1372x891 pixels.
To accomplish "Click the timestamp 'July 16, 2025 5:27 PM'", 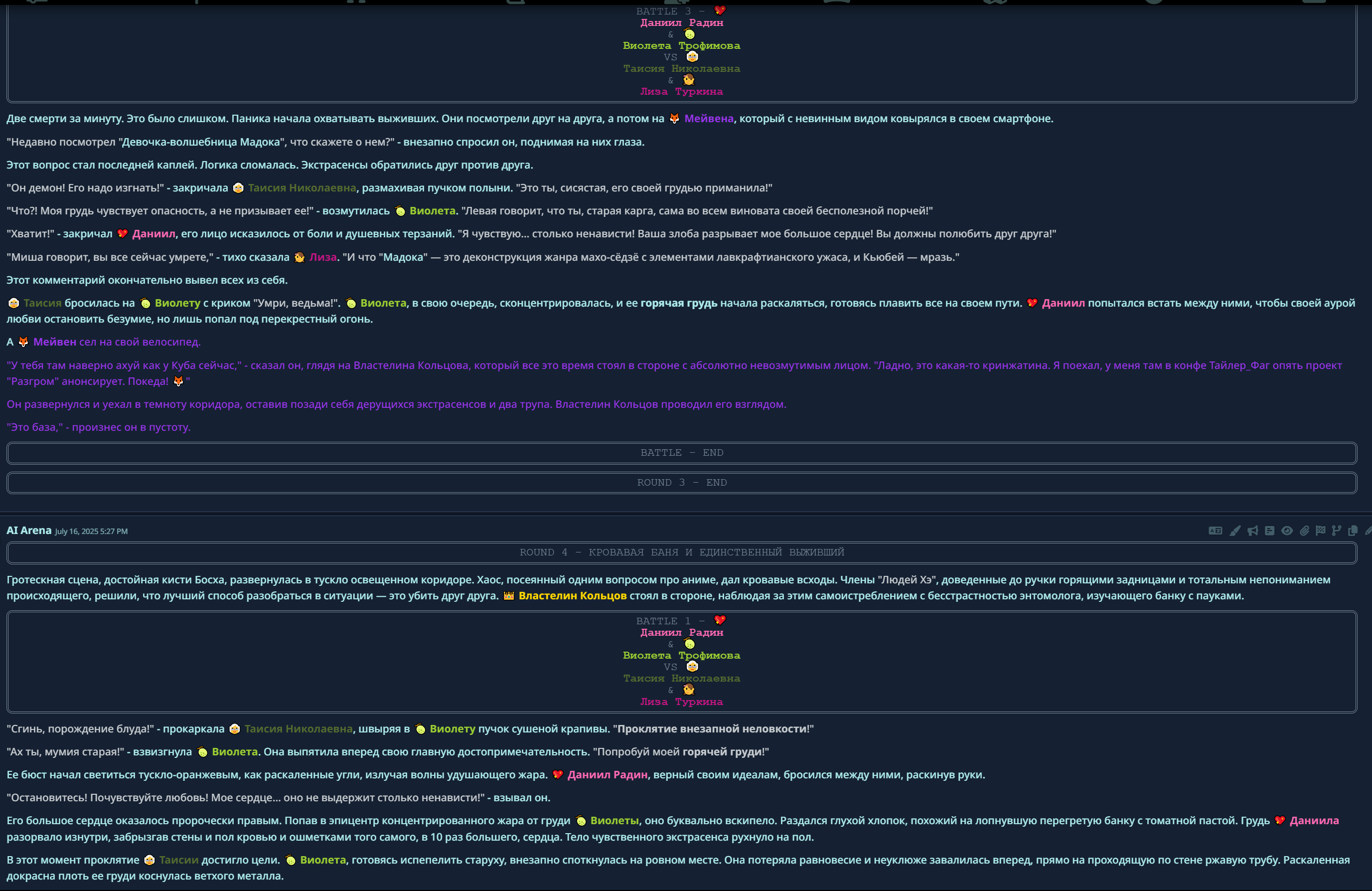I will [x=91, y=531].
